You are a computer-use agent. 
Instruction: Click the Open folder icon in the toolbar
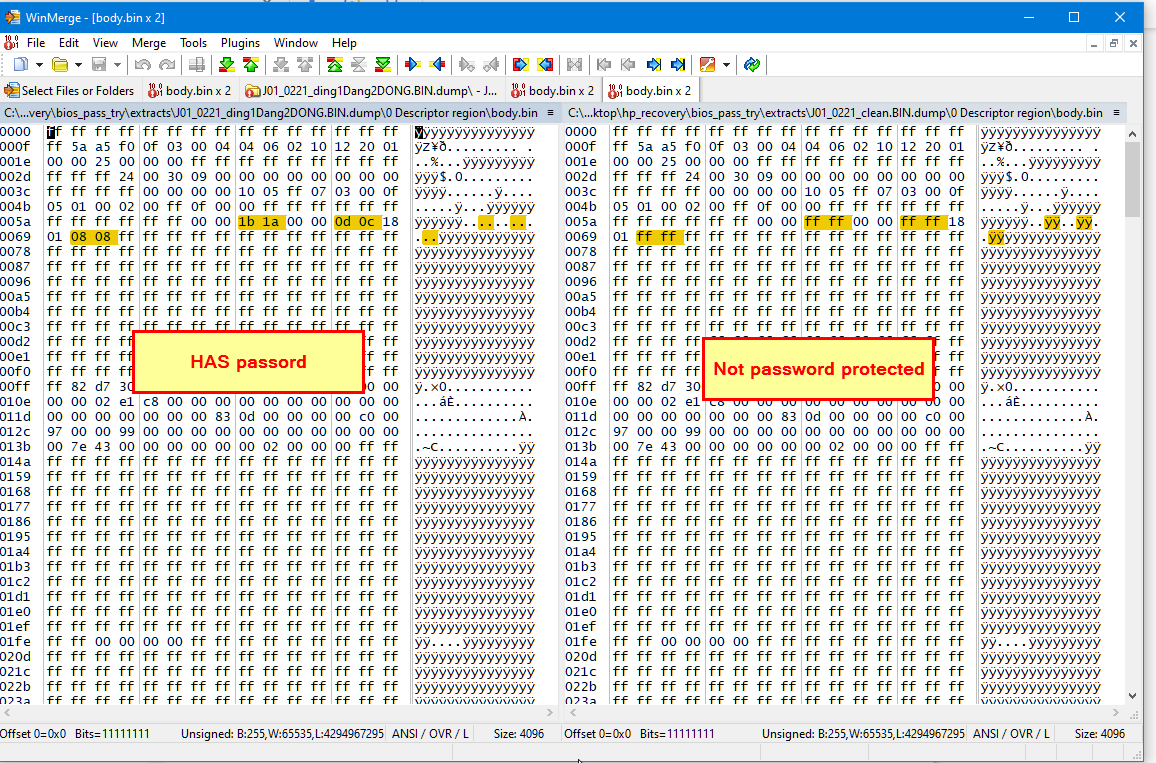point(60,65)
